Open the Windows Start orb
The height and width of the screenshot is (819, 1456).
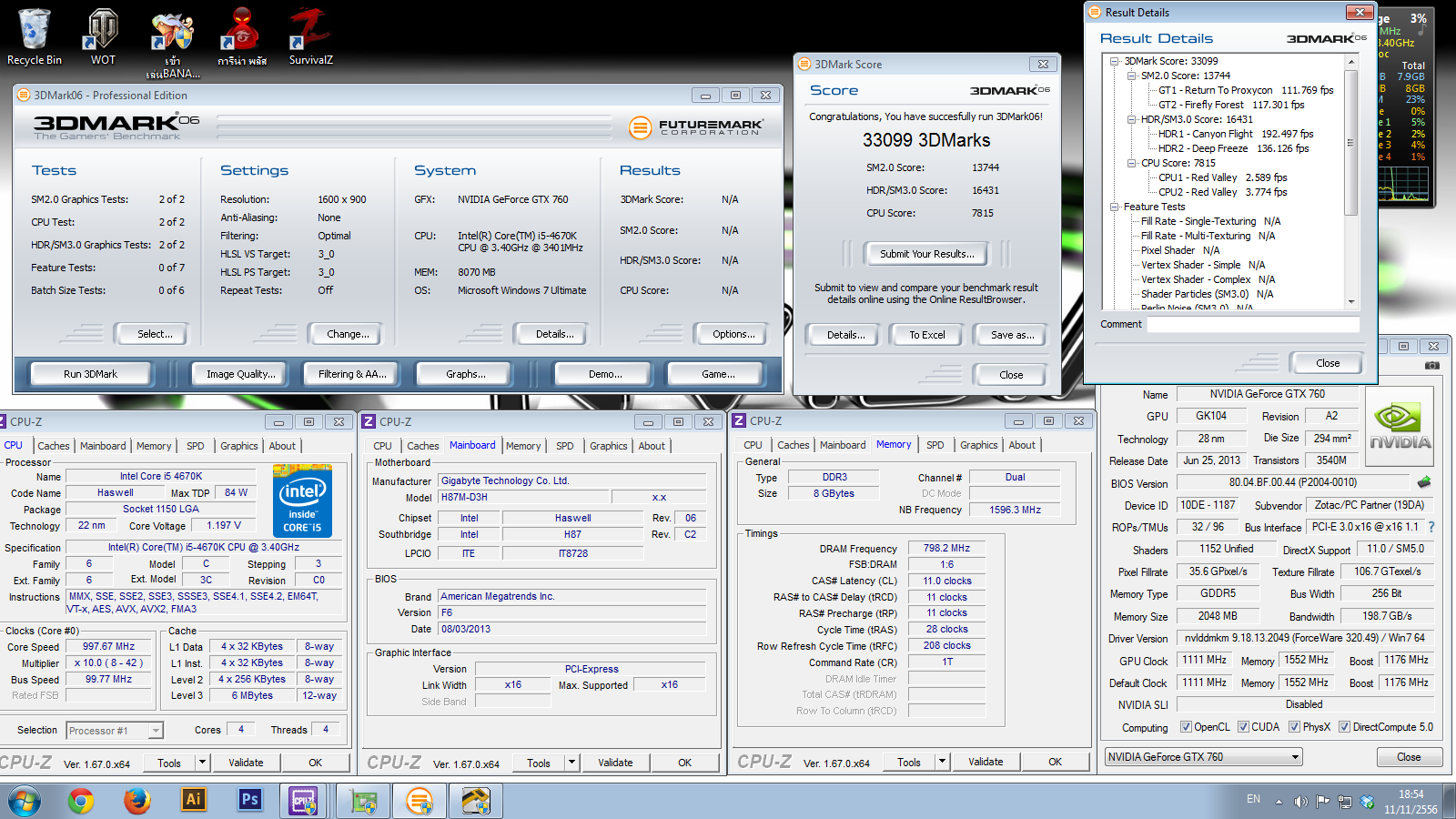[x=25, y=801]
